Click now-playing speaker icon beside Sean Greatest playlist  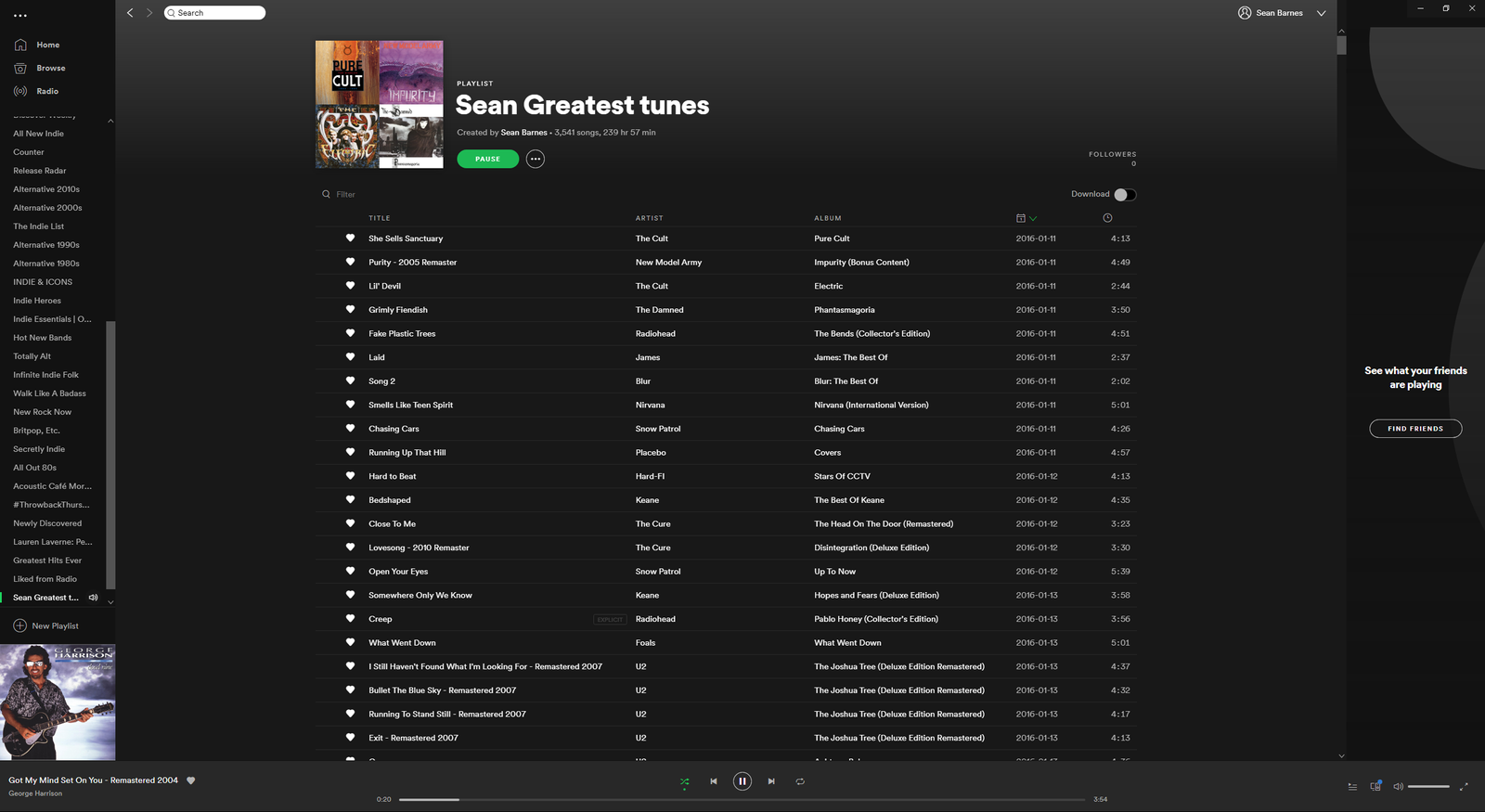coord(93,598)
